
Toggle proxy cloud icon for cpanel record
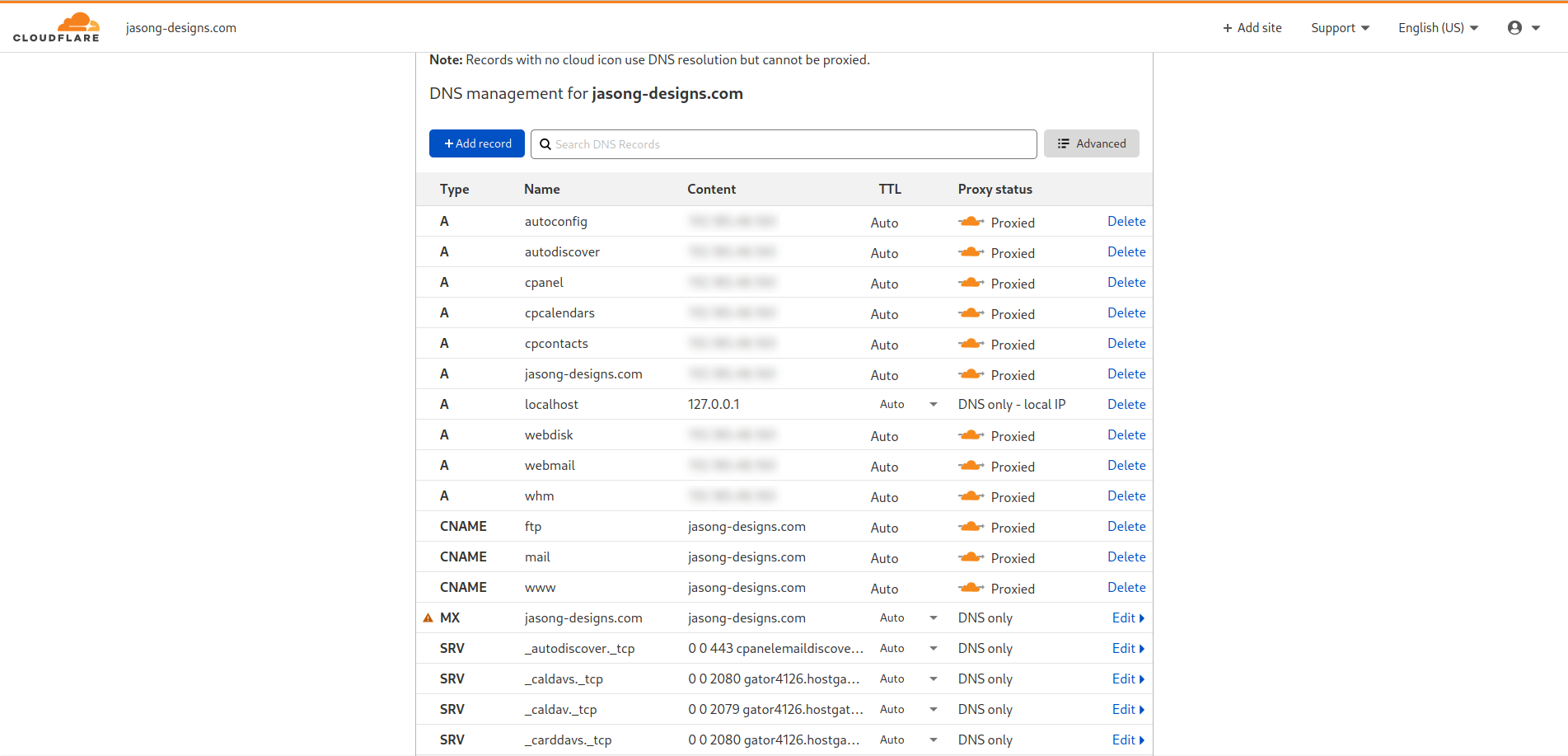971,283
